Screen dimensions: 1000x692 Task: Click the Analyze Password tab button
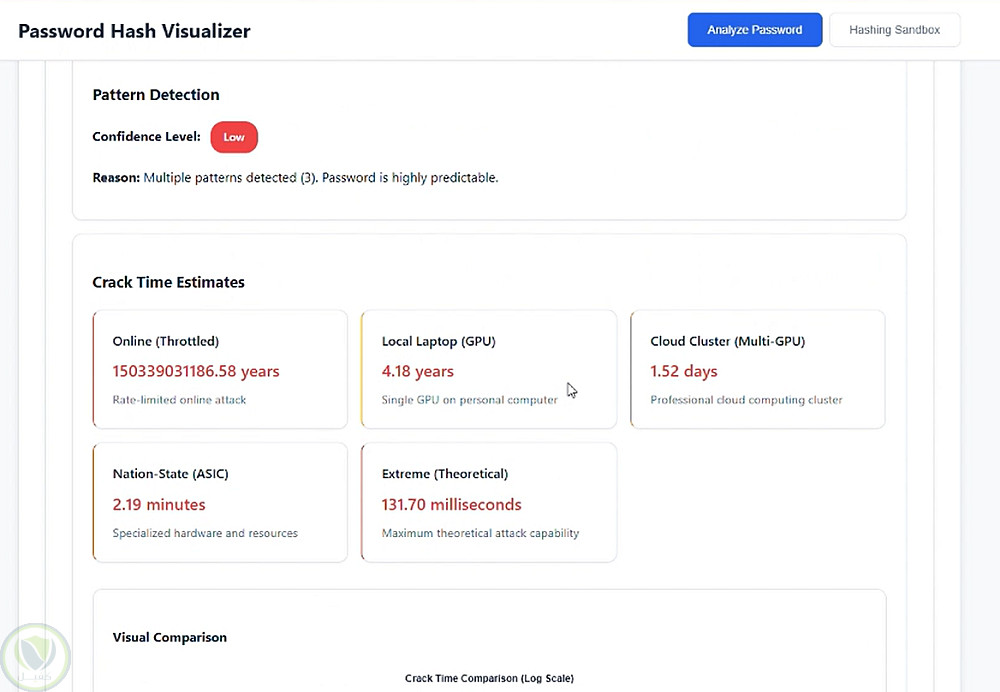pos(754,30)
